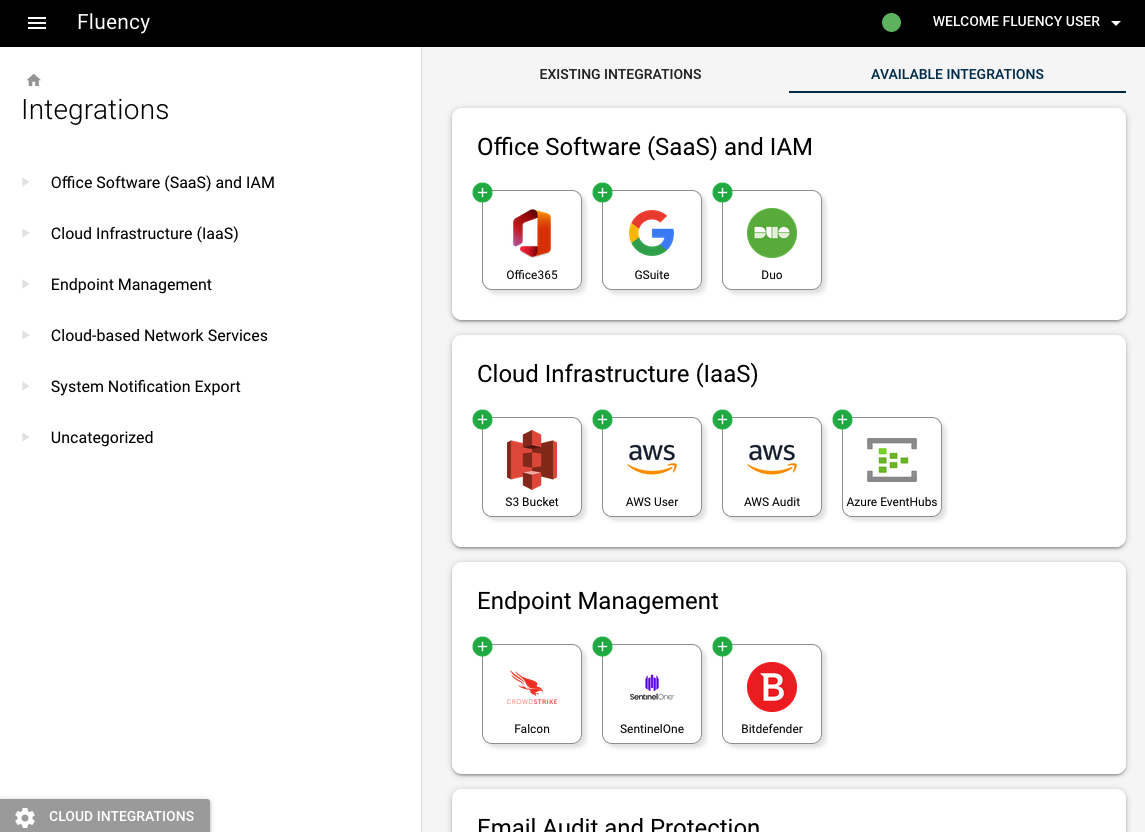
Task: Switch to Existing Integrations tab
Action: click(620, 74)
